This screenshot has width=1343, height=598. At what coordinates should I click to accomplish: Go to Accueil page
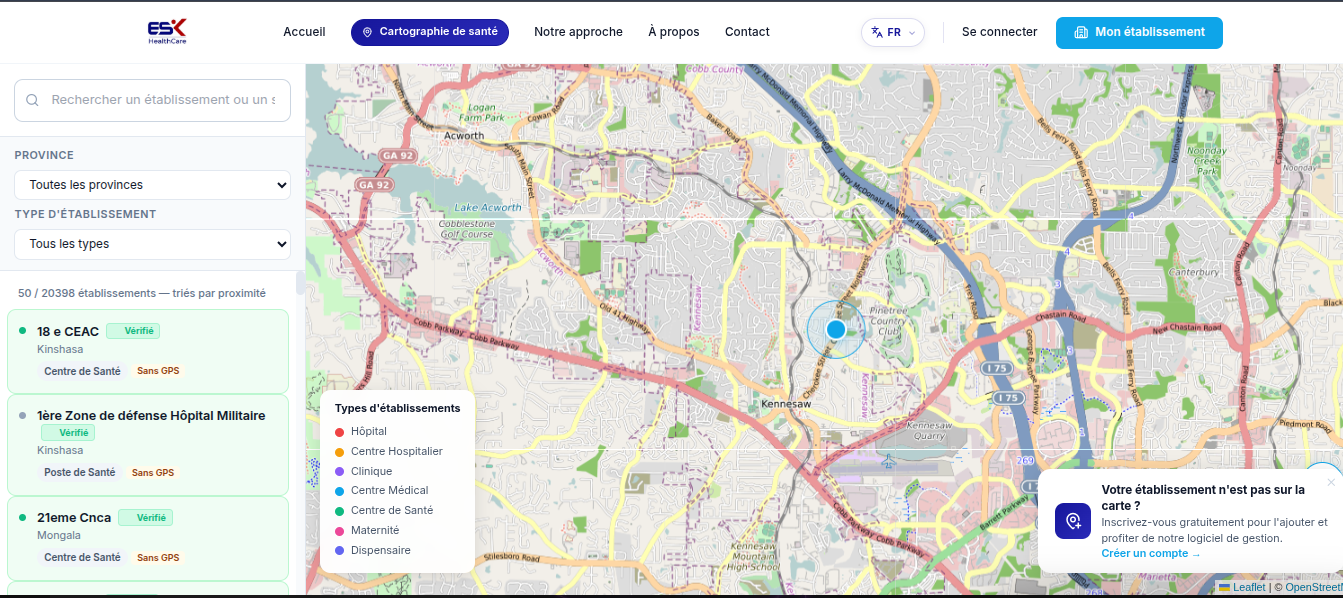pyautogui.click(x=304, y=32)
